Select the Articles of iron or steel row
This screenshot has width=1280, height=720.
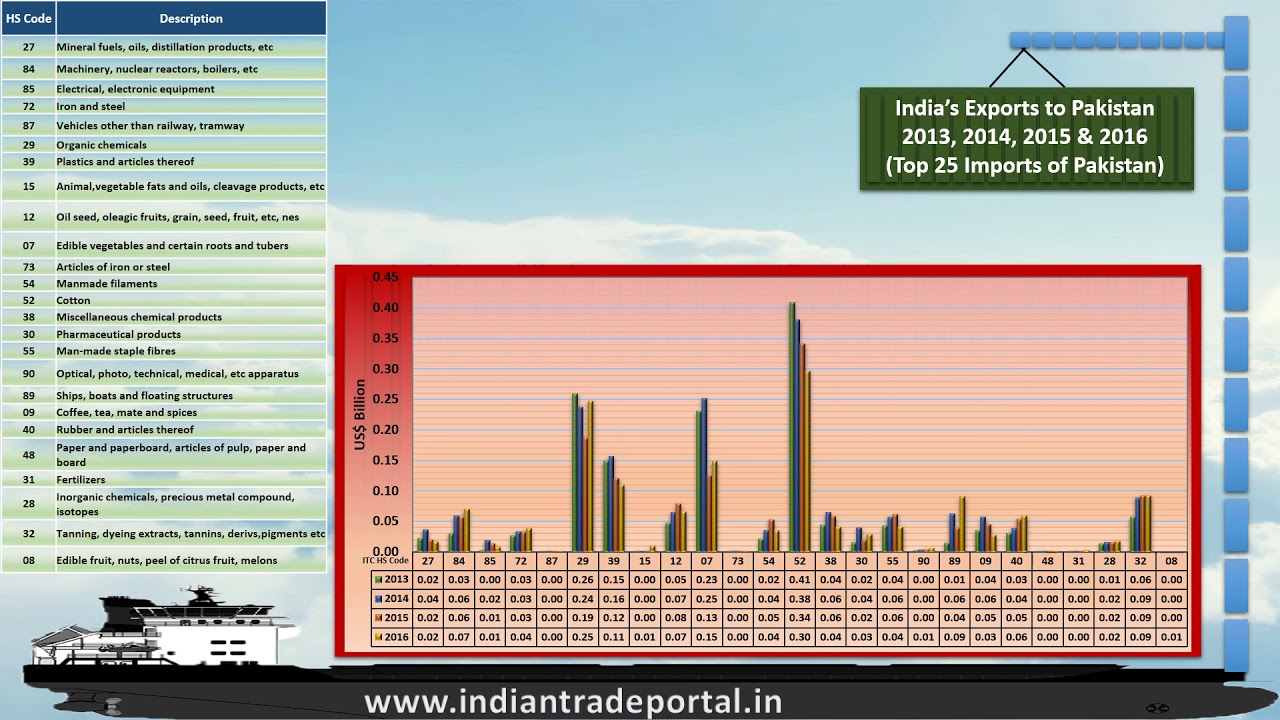click(164, 267)
